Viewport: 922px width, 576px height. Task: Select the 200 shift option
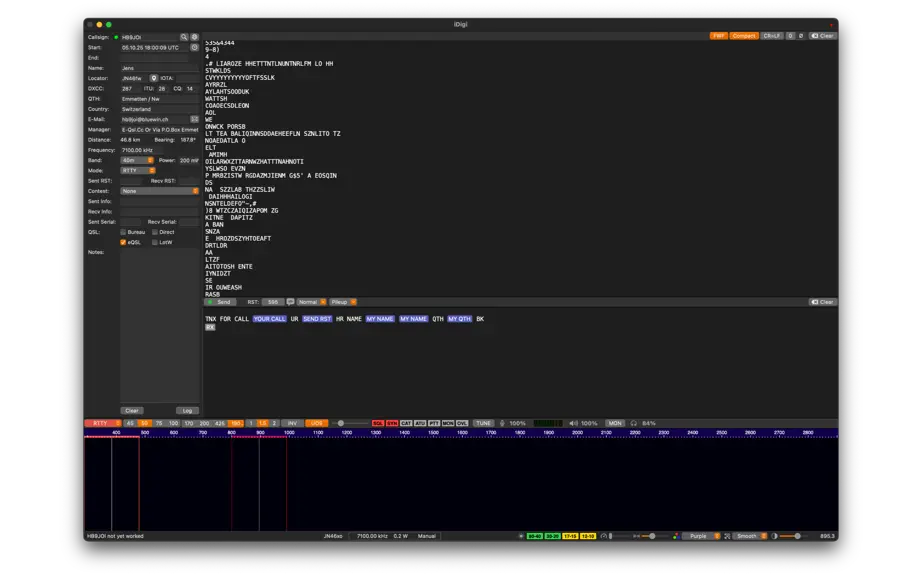(x=204, y=423)
